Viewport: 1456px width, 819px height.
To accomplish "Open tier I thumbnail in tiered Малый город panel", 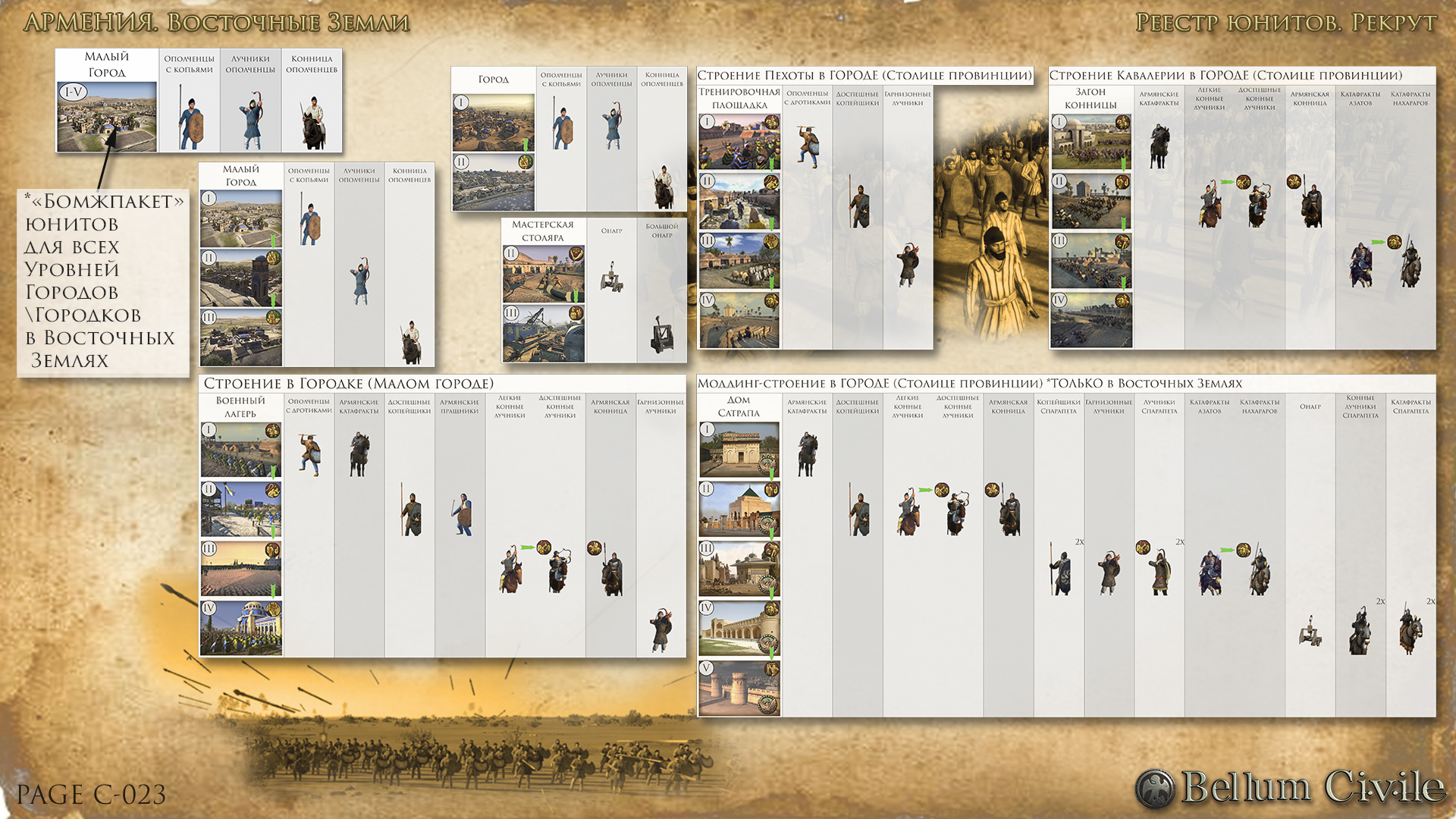I will point(241,218).
